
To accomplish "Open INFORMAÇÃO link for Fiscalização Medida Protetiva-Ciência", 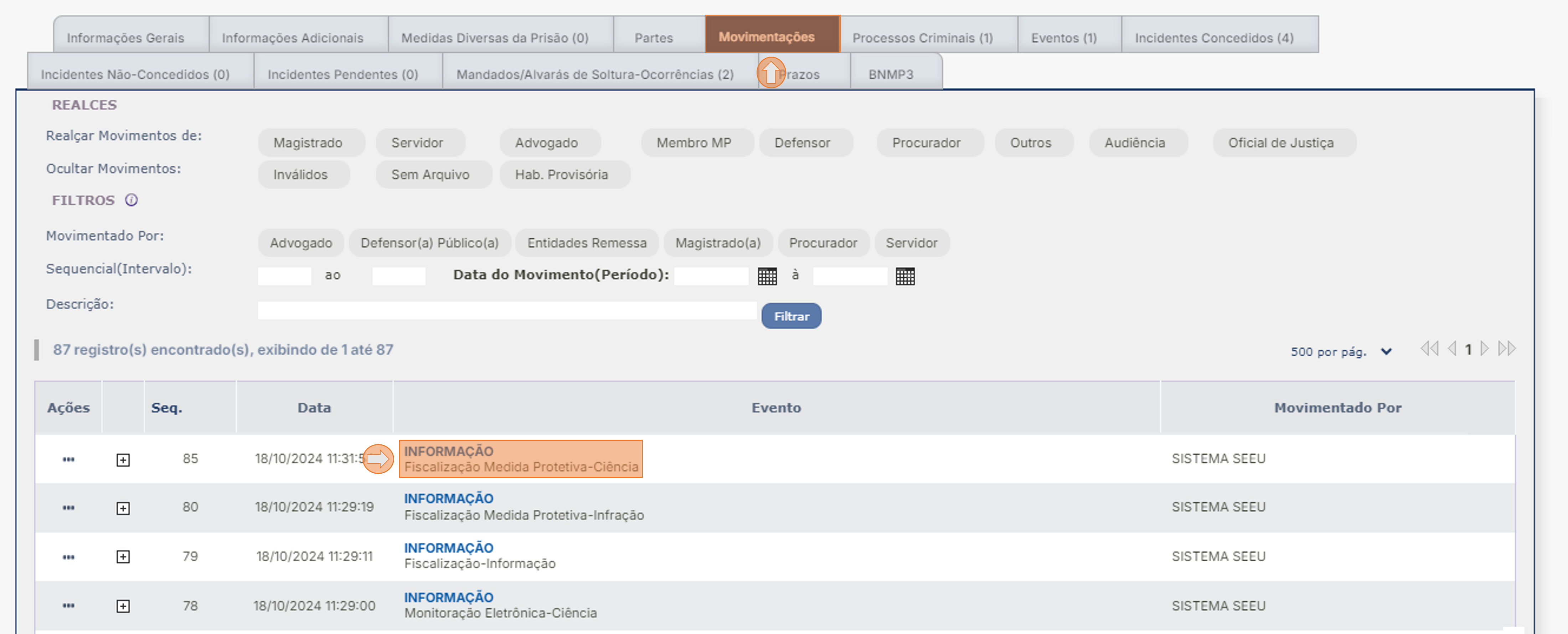I will point(449,452).
